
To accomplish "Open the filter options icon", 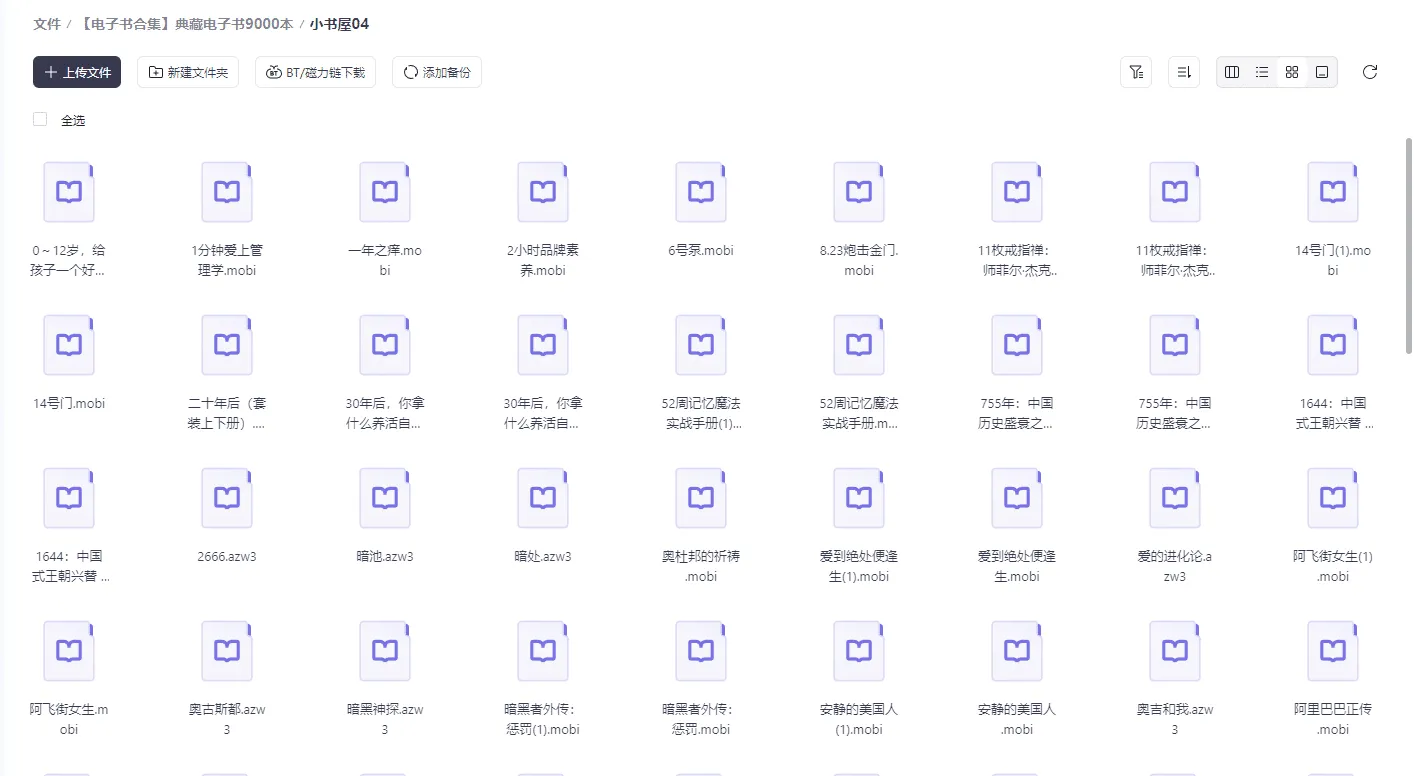I will click(1136, 72).
